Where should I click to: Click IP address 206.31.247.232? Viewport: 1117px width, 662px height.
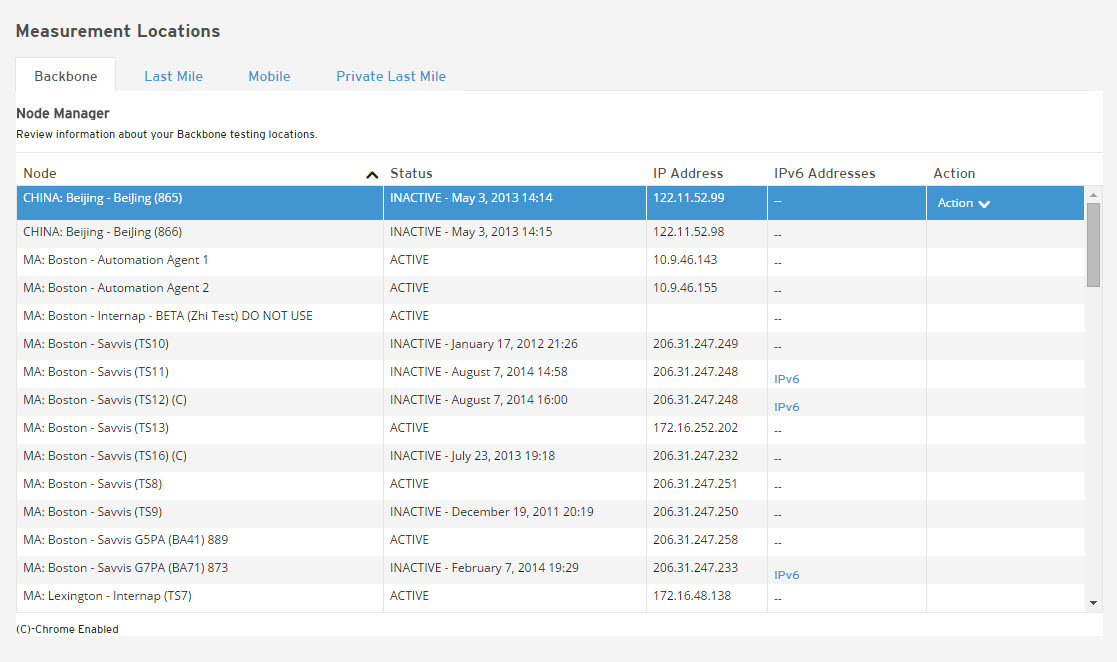(x=695, y=455)
